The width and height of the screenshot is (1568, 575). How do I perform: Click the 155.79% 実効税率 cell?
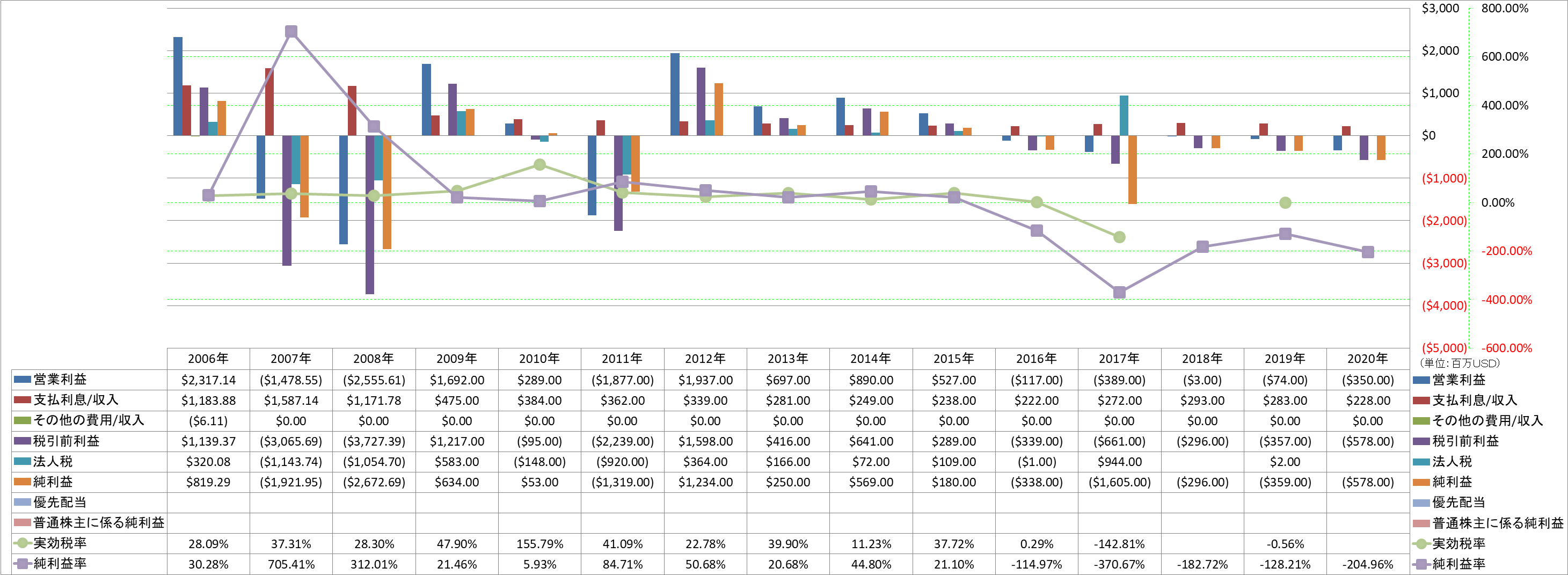[x=539, y=544]
